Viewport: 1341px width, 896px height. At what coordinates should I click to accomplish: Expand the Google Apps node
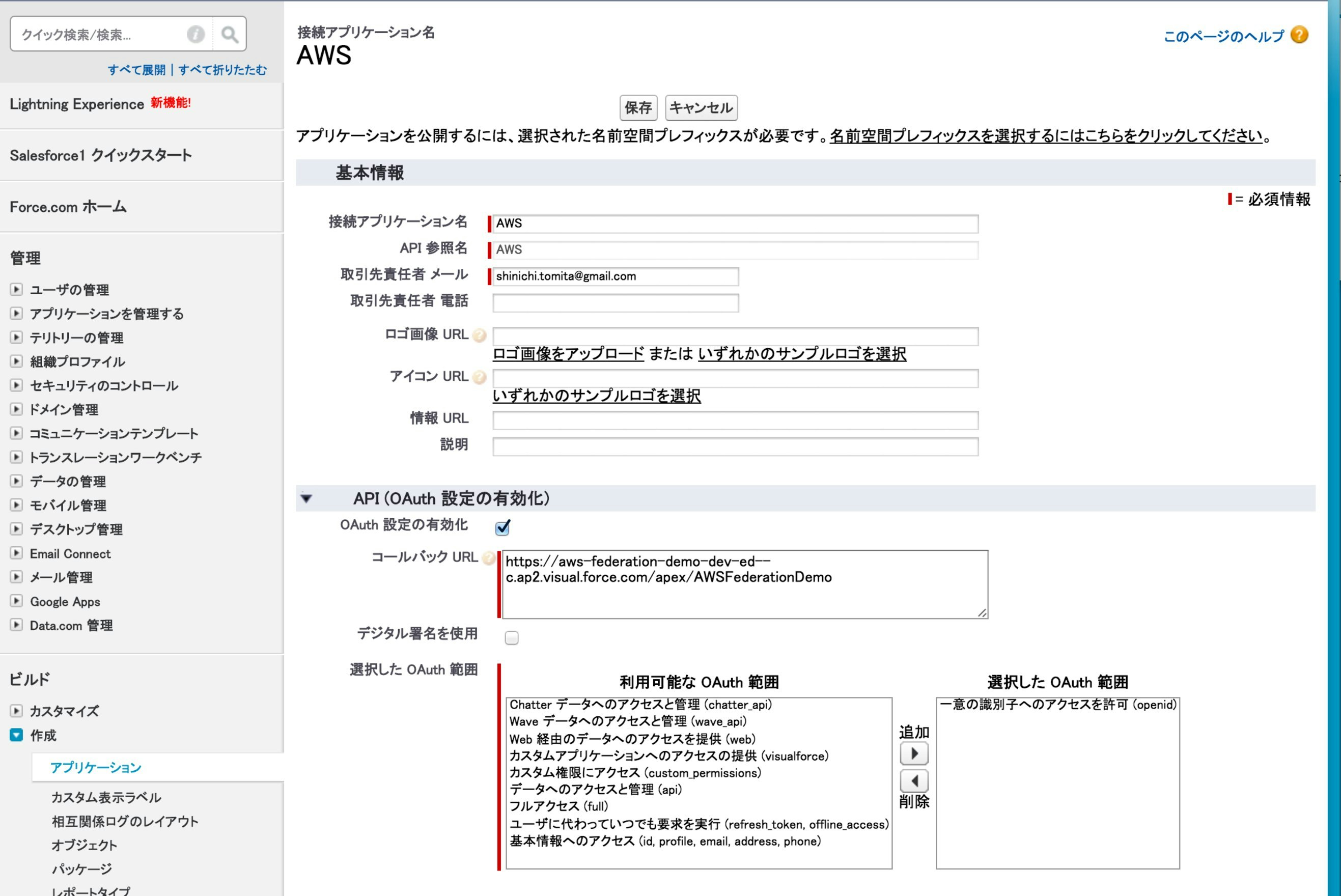16,602
